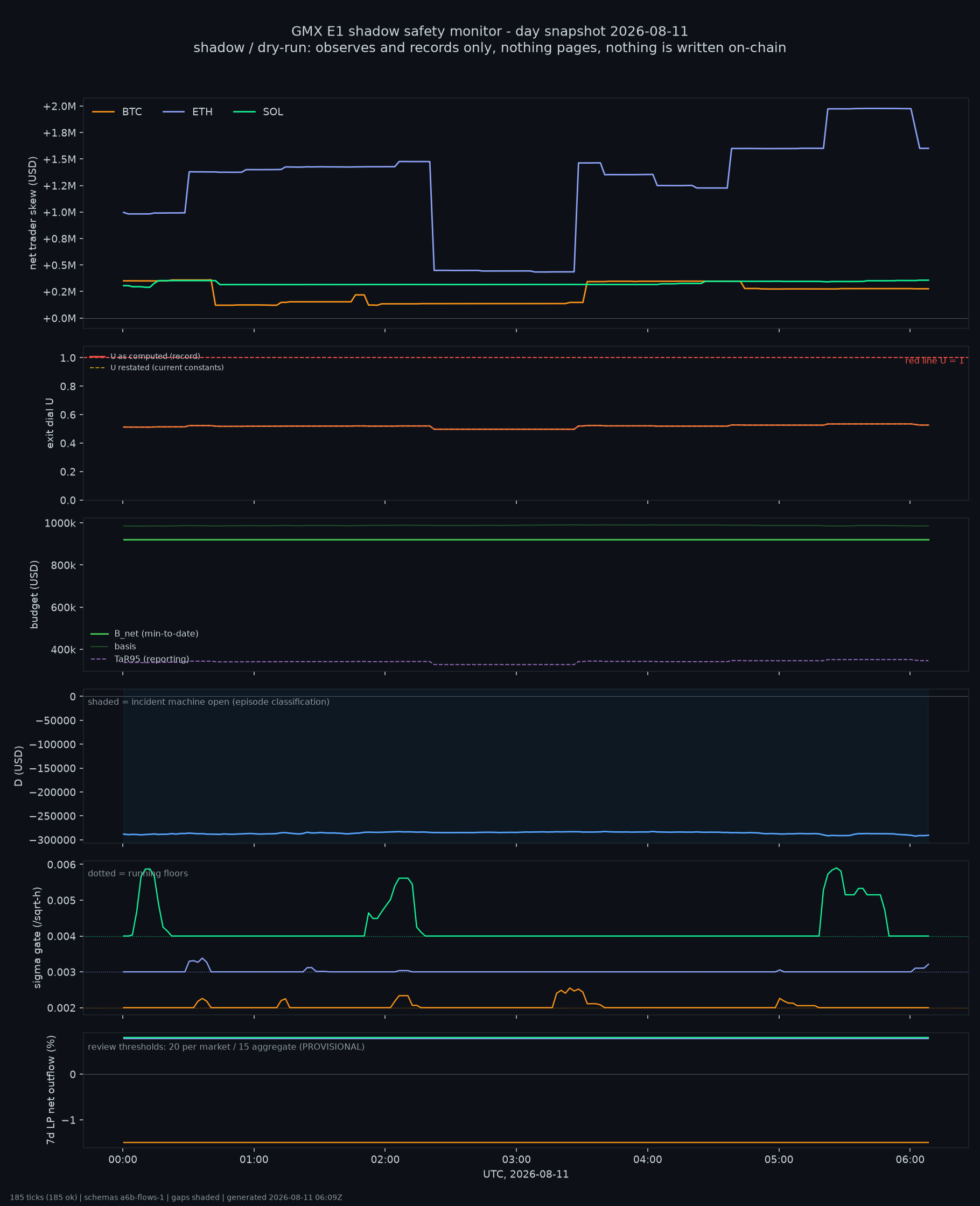Viewport: 980px width, 1206px height.
Task: Click the 'D (USD)' axis label
Action: [19, 766]
